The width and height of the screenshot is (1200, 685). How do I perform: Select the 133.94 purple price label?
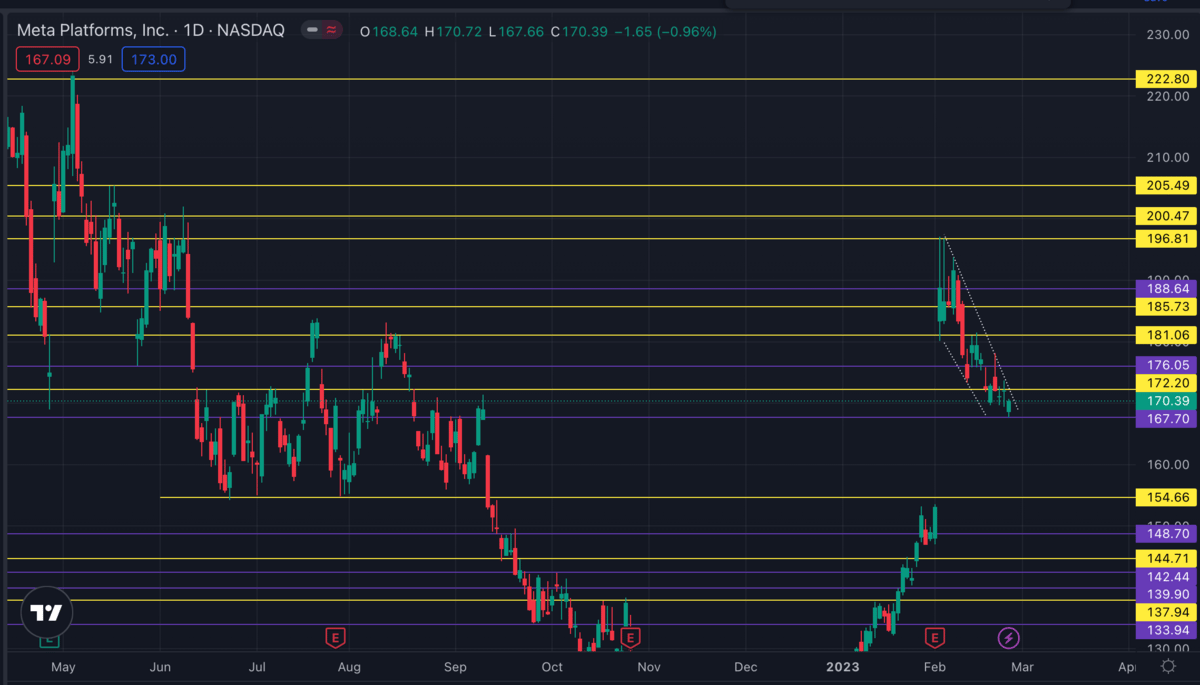coord(1166,630)
